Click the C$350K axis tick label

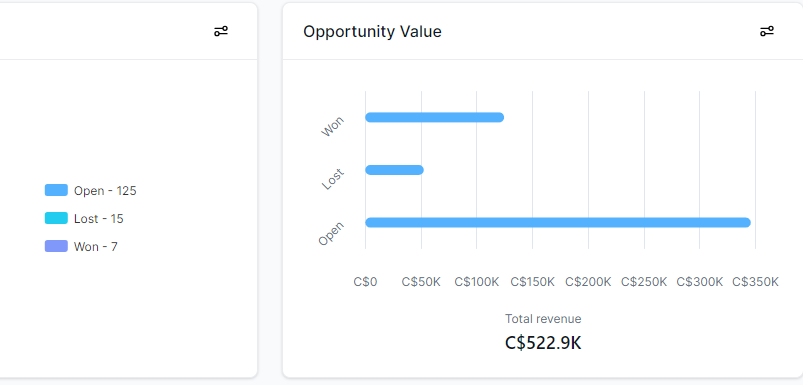755,282
